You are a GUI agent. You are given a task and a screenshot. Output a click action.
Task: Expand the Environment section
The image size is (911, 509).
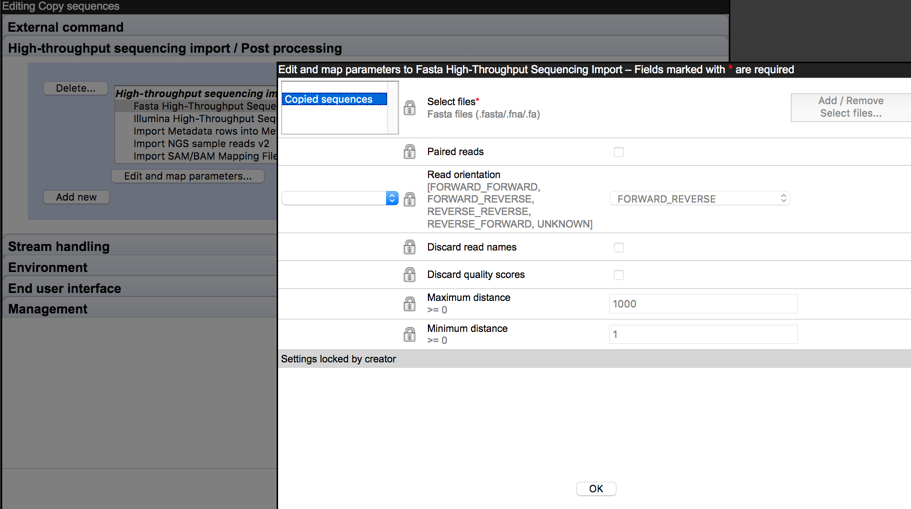point(139,267)
